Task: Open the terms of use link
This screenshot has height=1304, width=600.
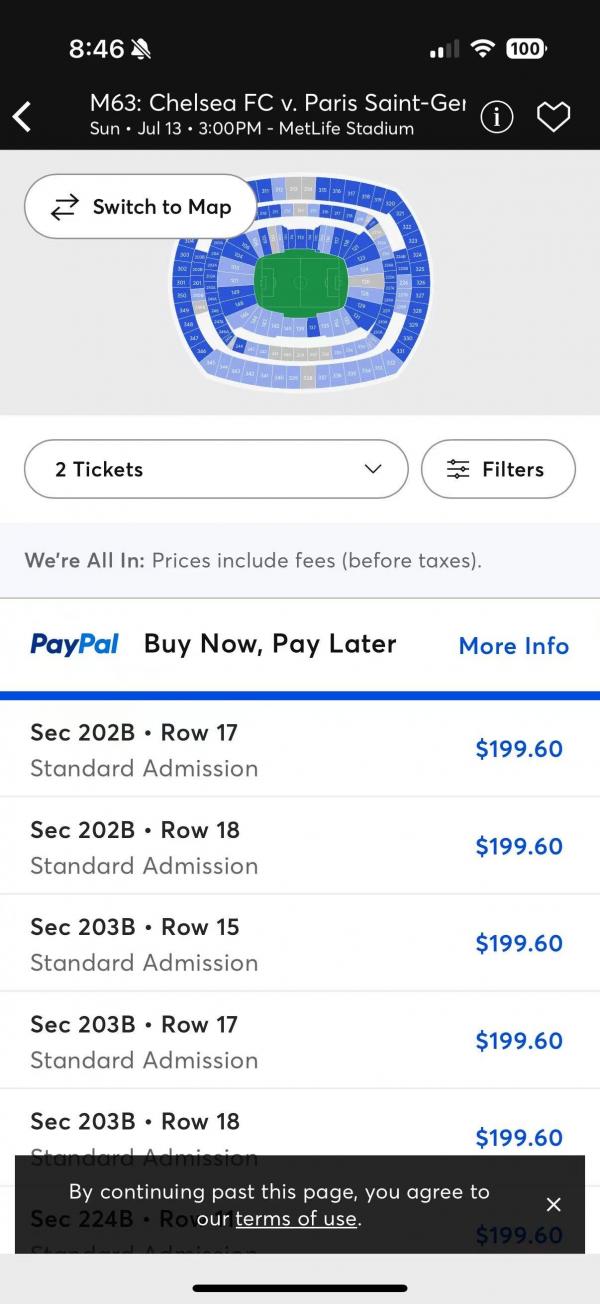Action: [x=296, y=1218]
